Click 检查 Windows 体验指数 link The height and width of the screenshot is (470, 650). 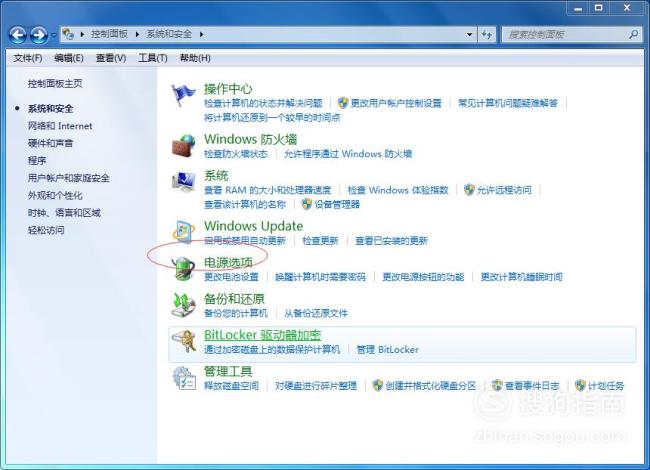click(x=398, y=190)
